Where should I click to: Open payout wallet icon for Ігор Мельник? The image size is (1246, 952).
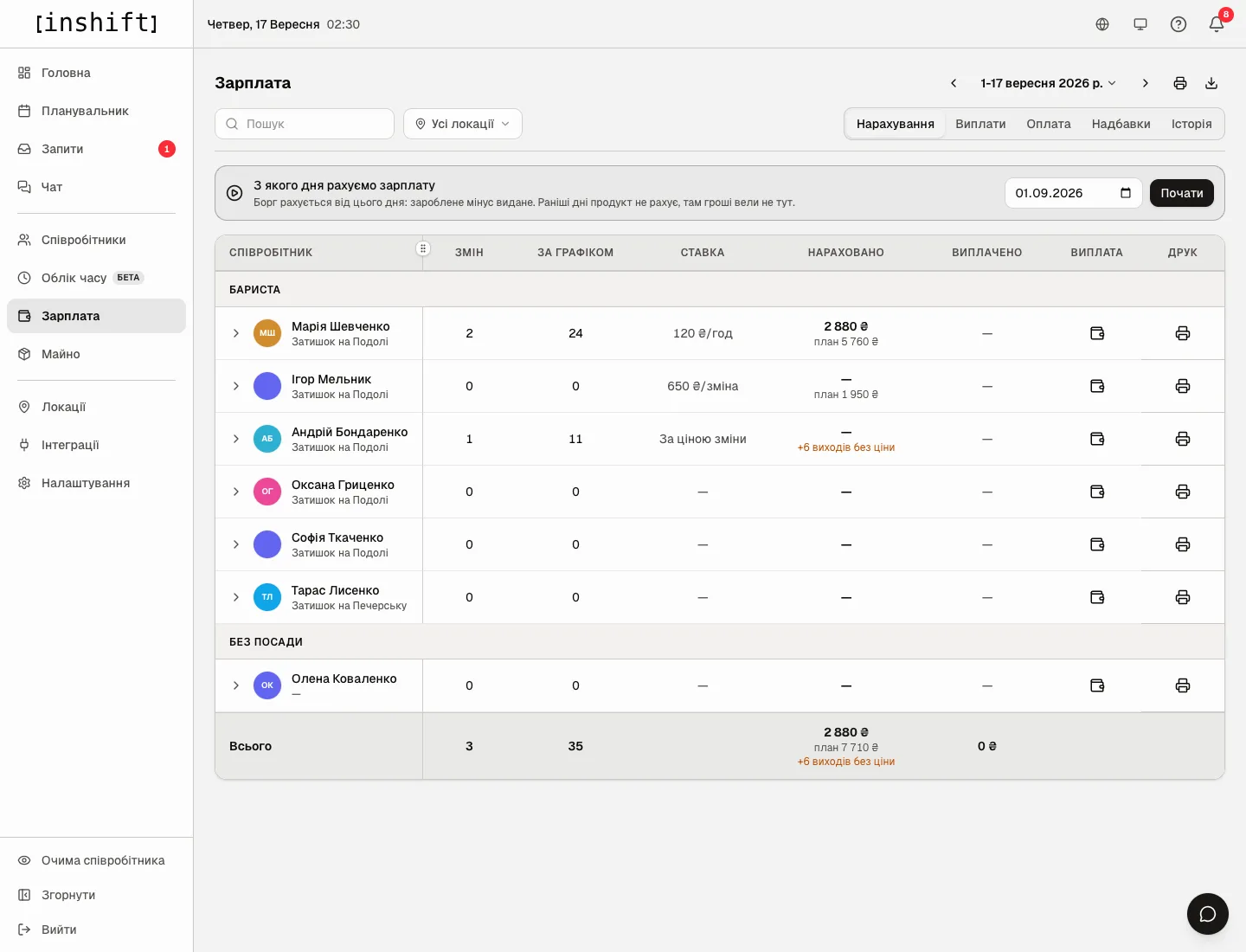(1097, 386)
